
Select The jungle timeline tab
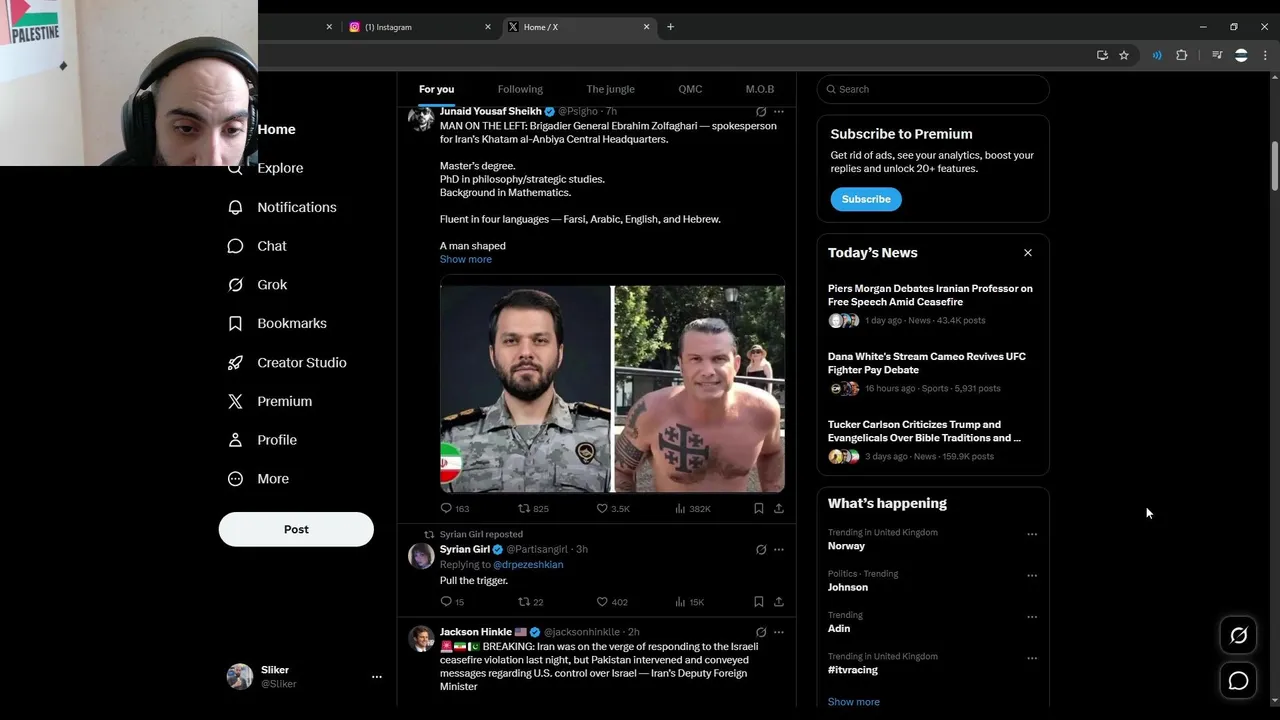610,89
